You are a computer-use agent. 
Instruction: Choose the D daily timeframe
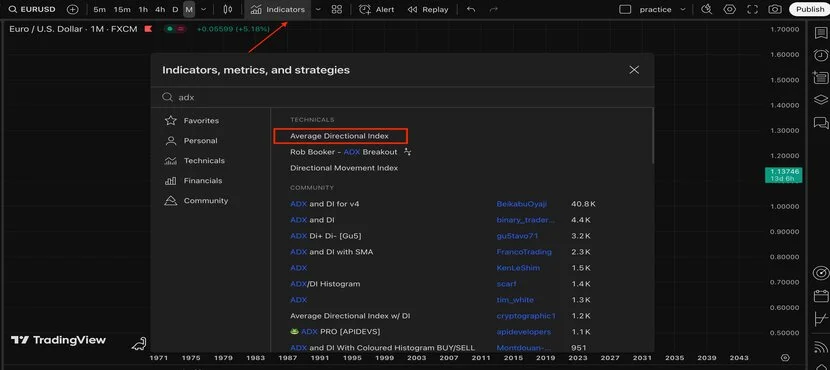click(x=175, y=10)
